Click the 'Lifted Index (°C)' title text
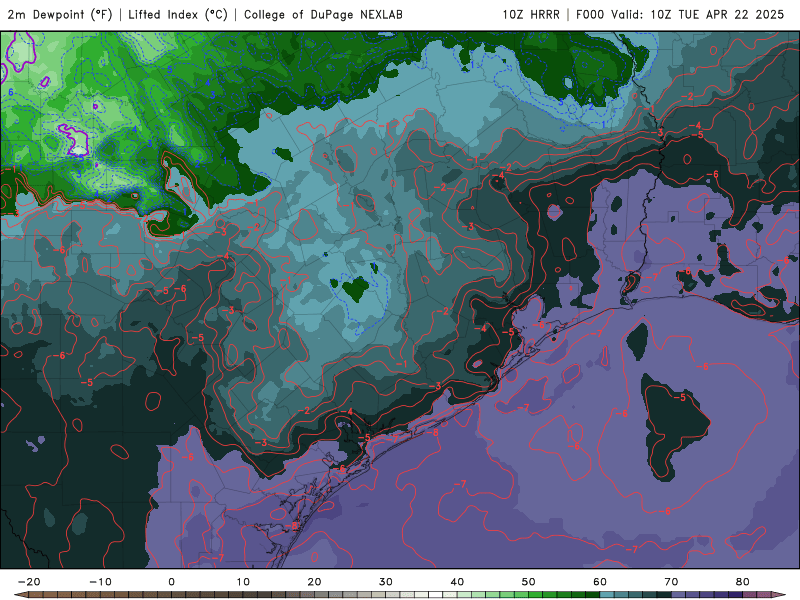The image size is (800, 600). [x=178, y=15]
